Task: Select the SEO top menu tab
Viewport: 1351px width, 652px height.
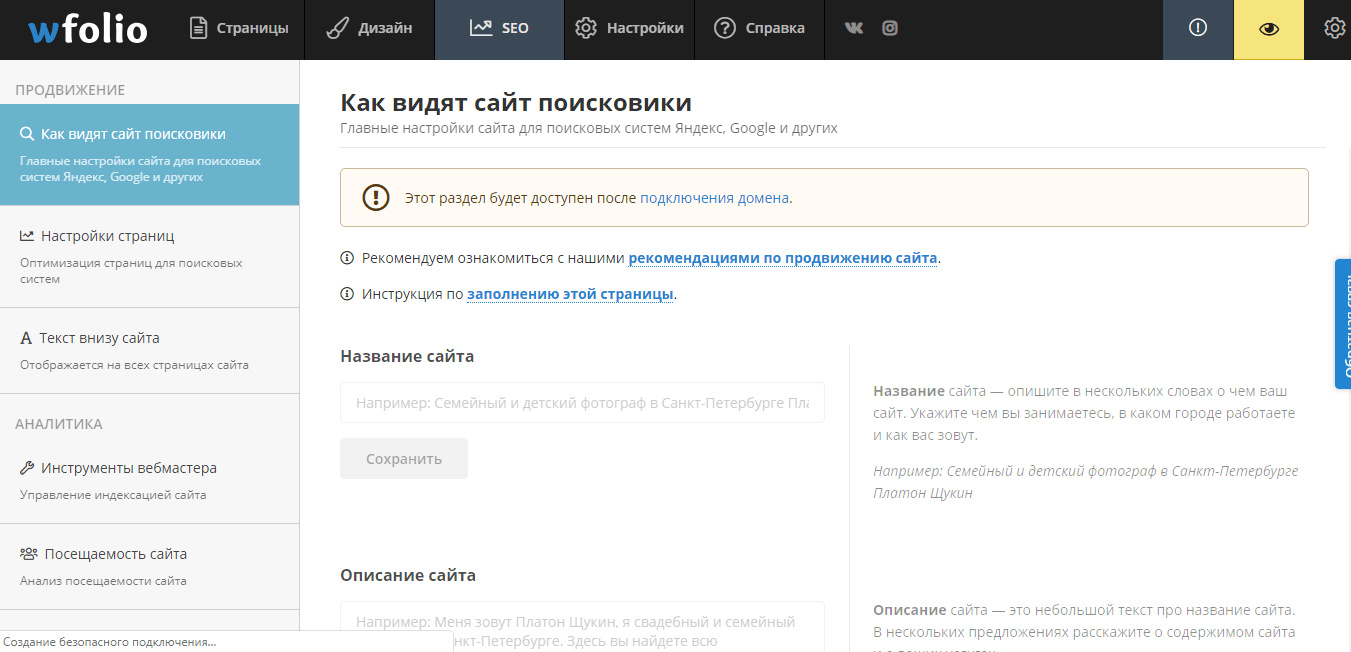Action: tap(499, 29)
